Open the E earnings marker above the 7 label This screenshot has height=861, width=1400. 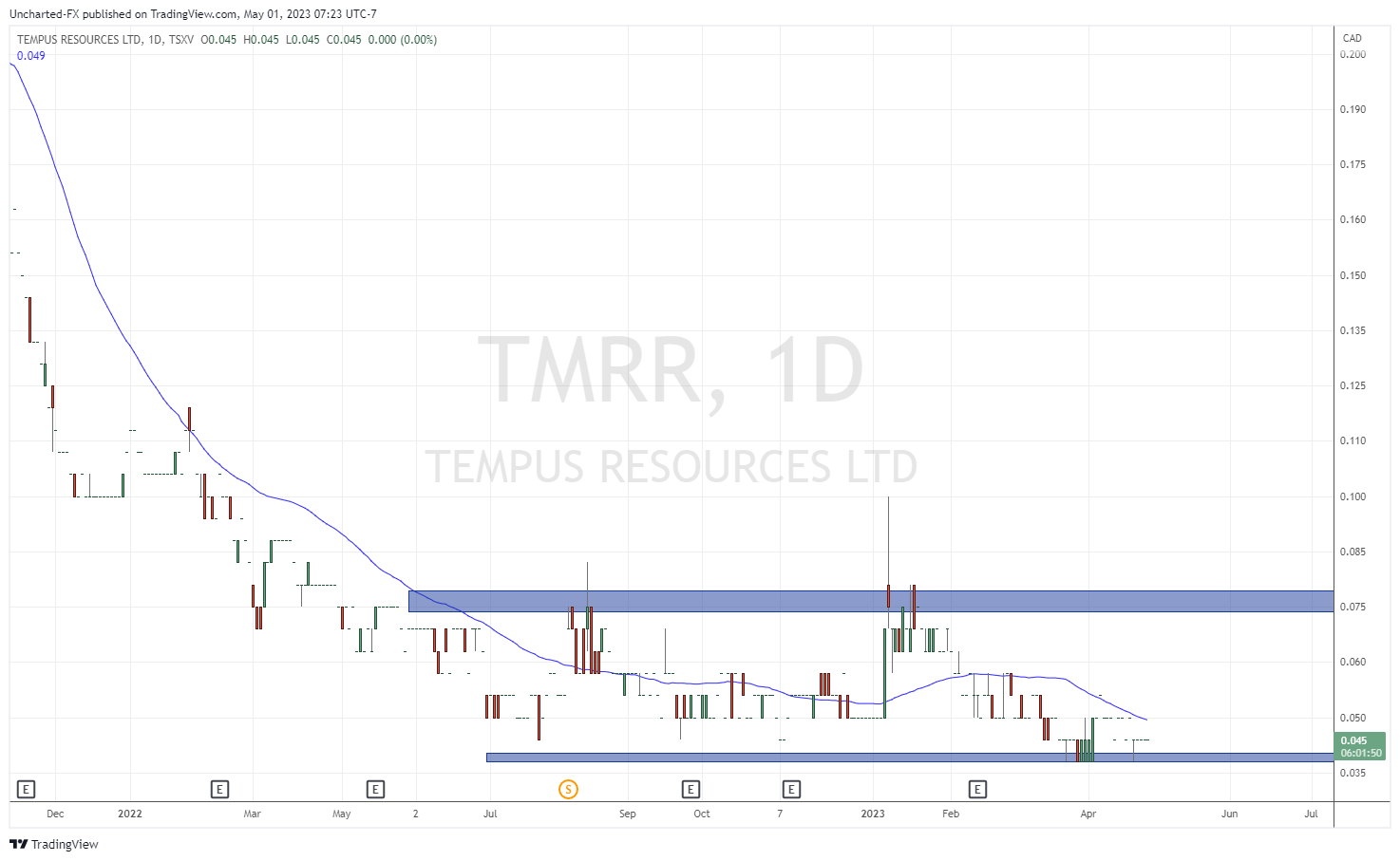[x=791, y=789]
